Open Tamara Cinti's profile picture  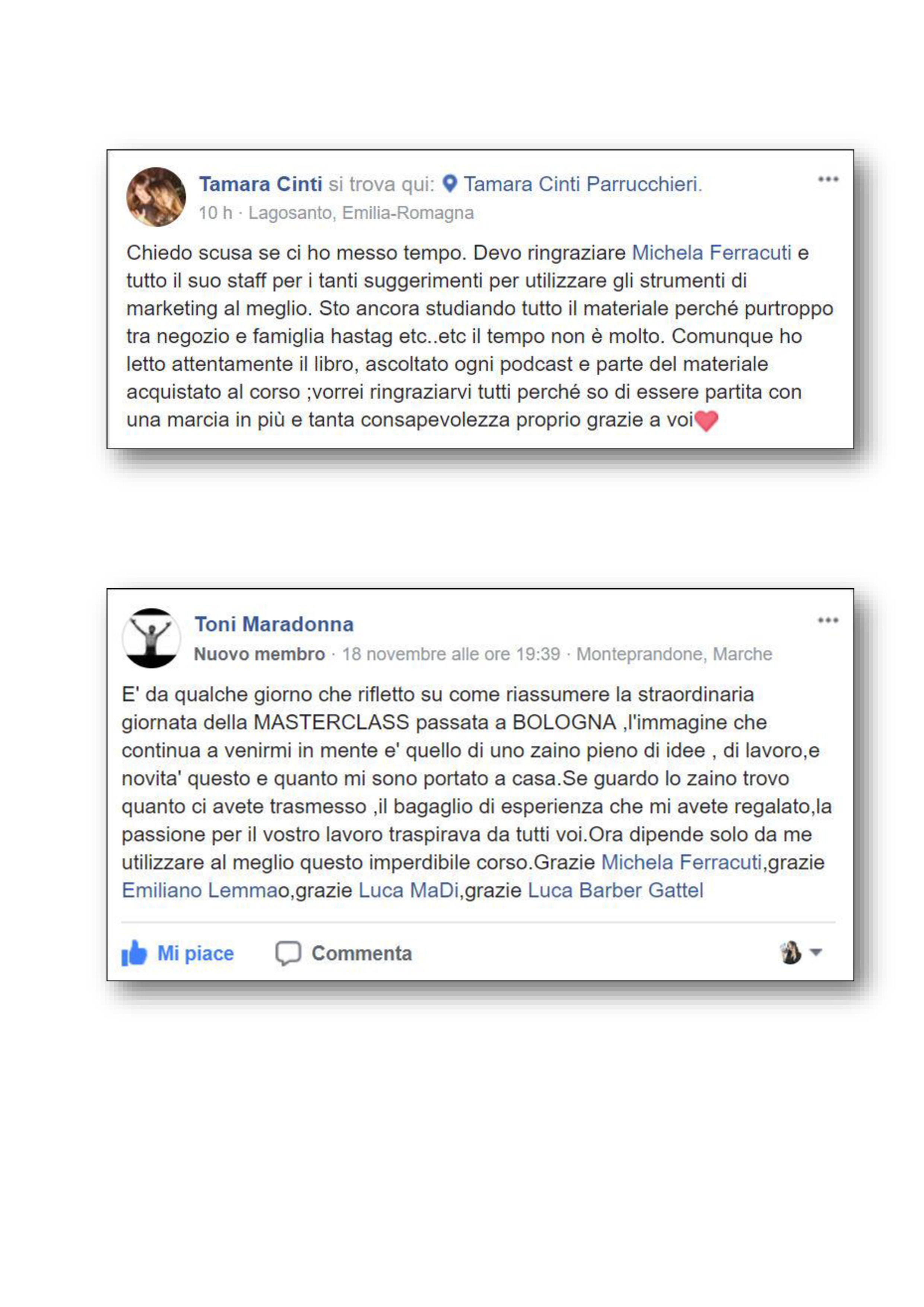156,197
